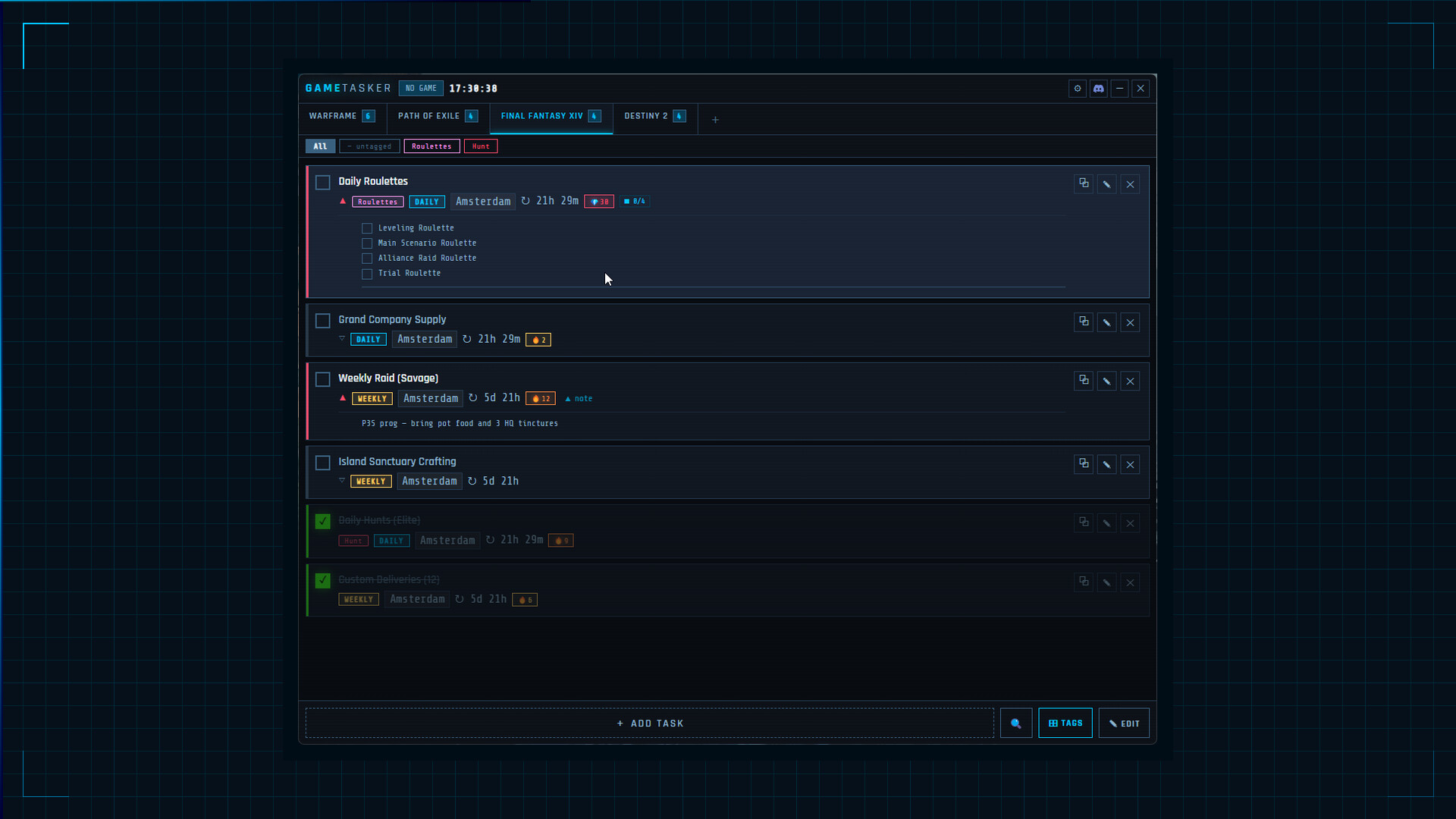The height and width of the screenshot is (819, 1456).
Task: Click the Hunt tag on Daily Hunts (Elite)
Action: point(353,541)
